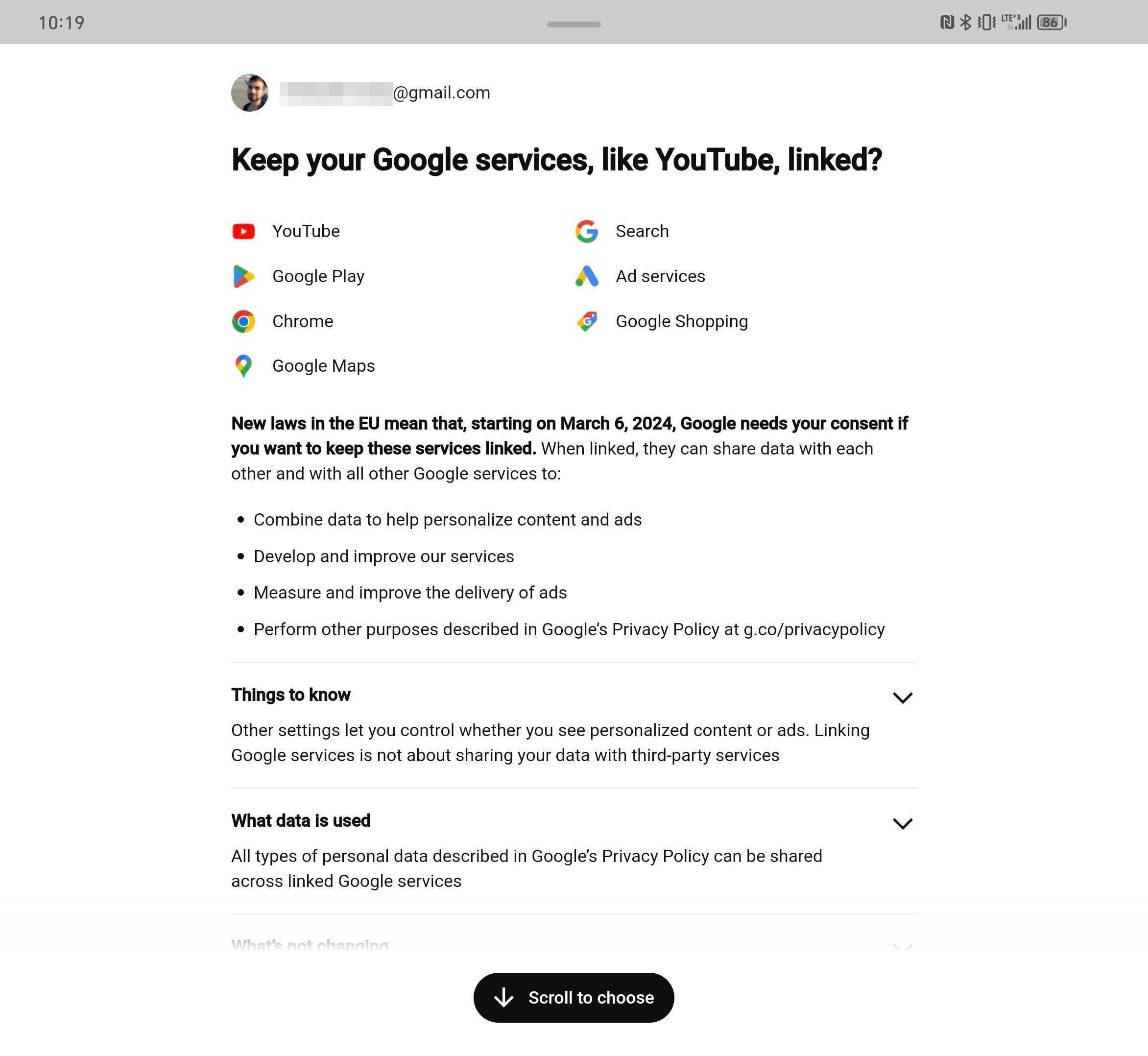Tap the drag handle at top
1148x1056 pixels.
pos(574,24)
